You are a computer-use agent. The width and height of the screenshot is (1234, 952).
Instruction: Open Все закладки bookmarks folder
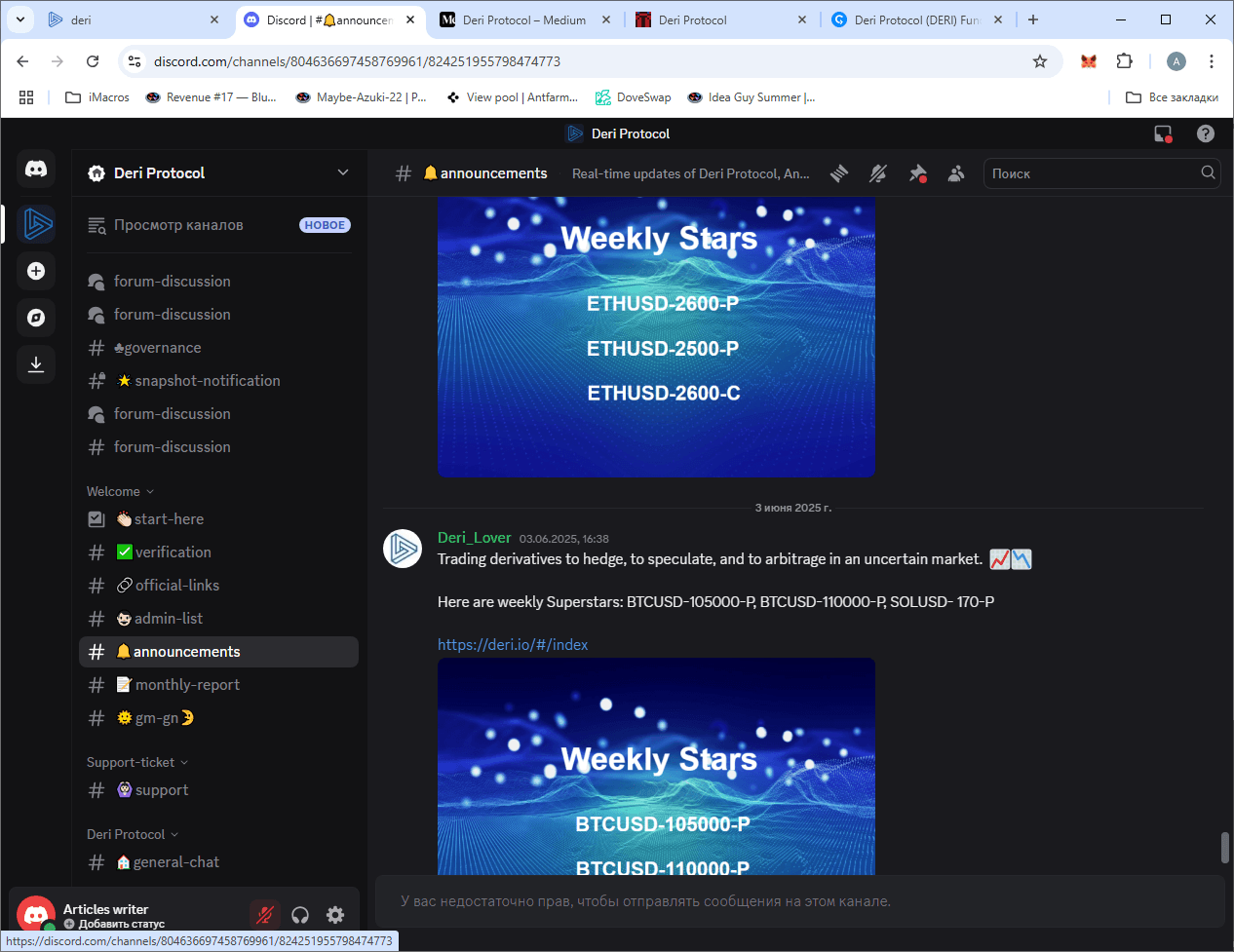click(1172, 97)
